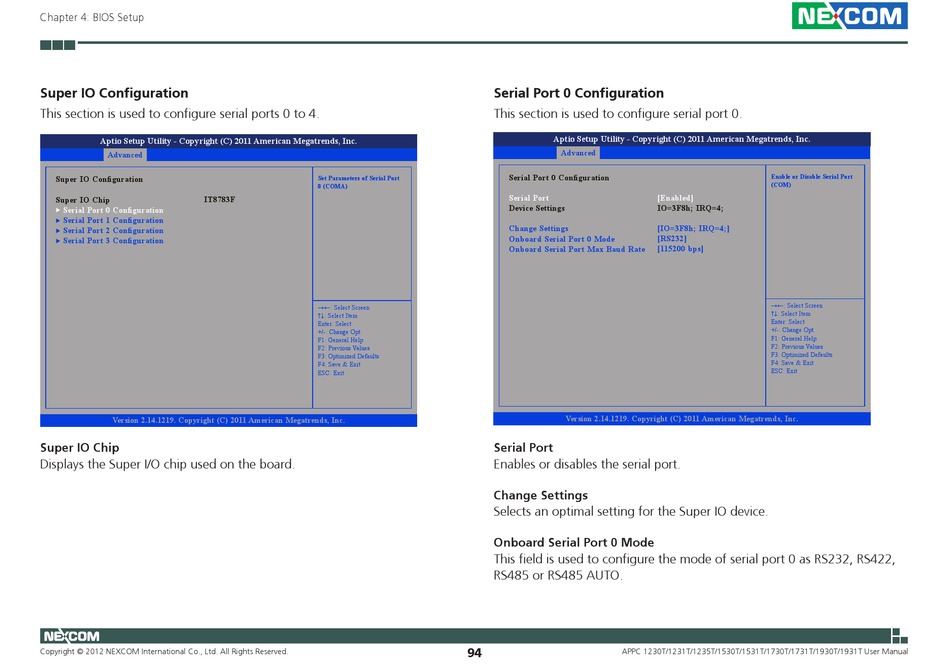Open the [RS232] serial port mode option
Screen dimensions: 950x664
coord(671,239)
